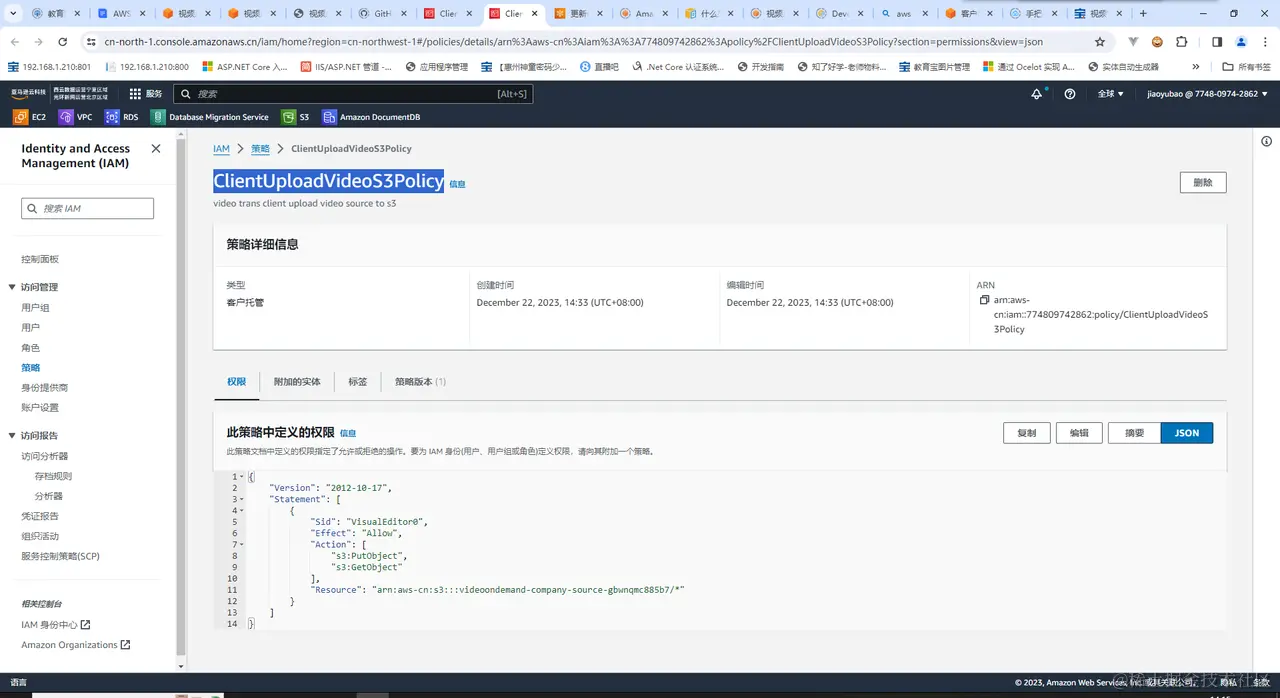Open the jiaoyubao account menu
The image size is (1280, 698).
pos(1207,93)
